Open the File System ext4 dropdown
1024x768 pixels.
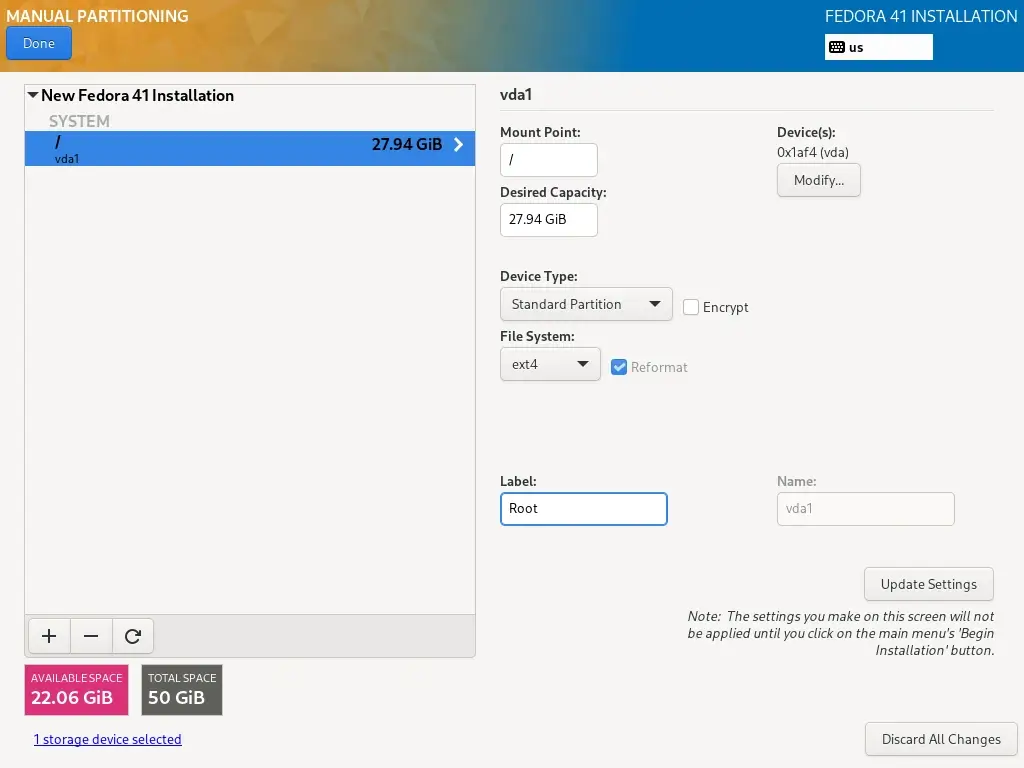549,365
